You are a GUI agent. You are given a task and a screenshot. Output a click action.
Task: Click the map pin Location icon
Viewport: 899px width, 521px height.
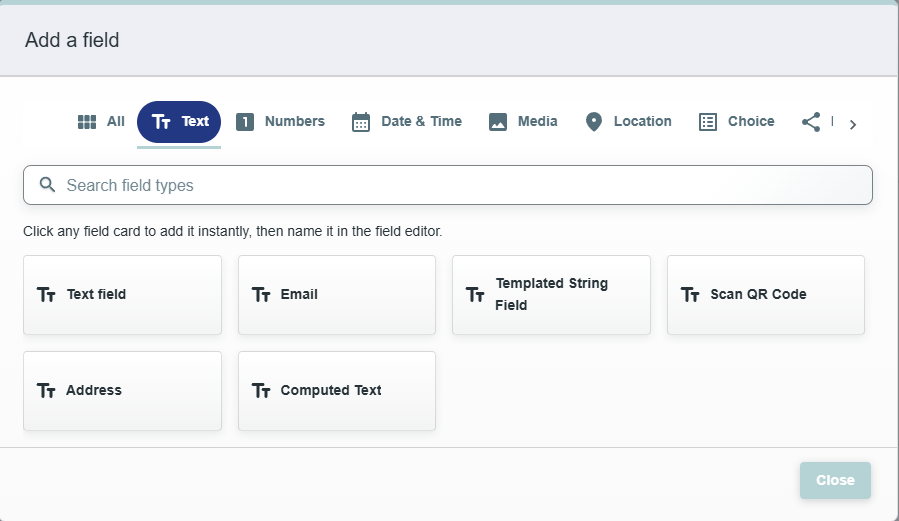(594, 122)
